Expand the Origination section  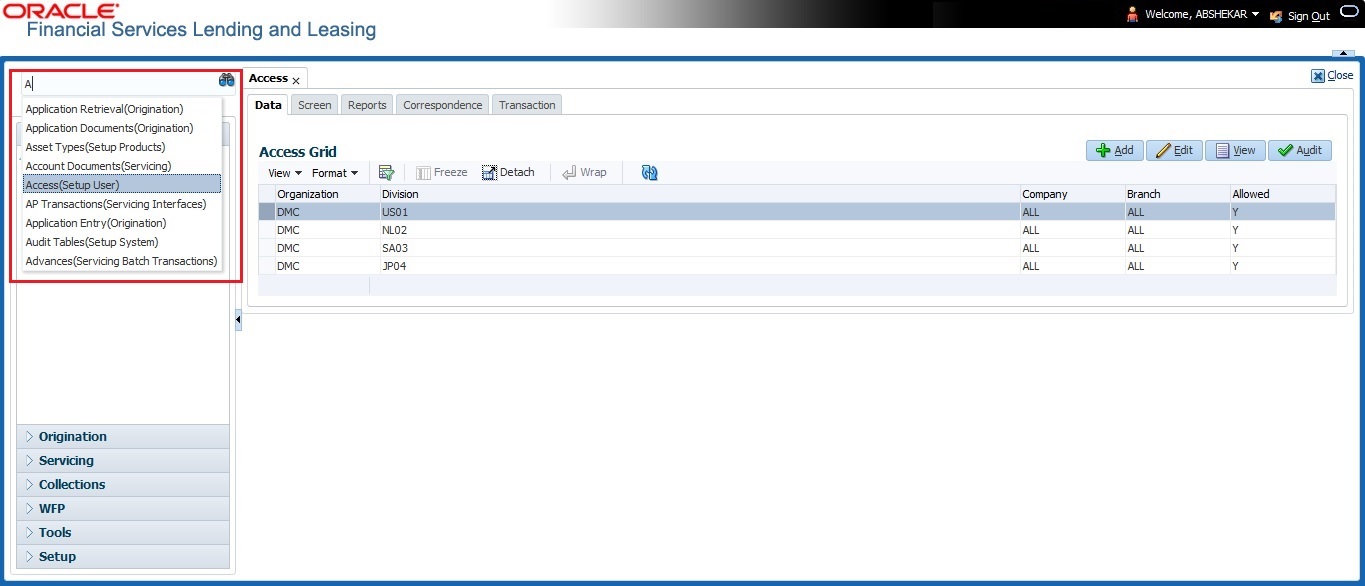(123, 437)
